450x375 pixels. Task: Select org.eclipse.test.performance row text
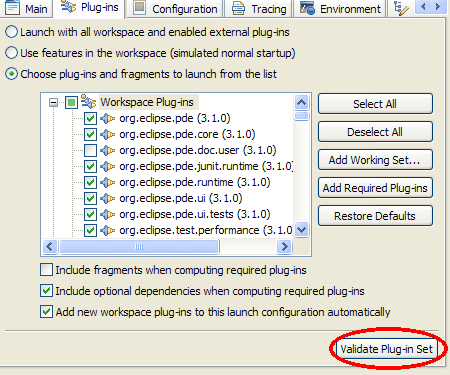point(206,230)
